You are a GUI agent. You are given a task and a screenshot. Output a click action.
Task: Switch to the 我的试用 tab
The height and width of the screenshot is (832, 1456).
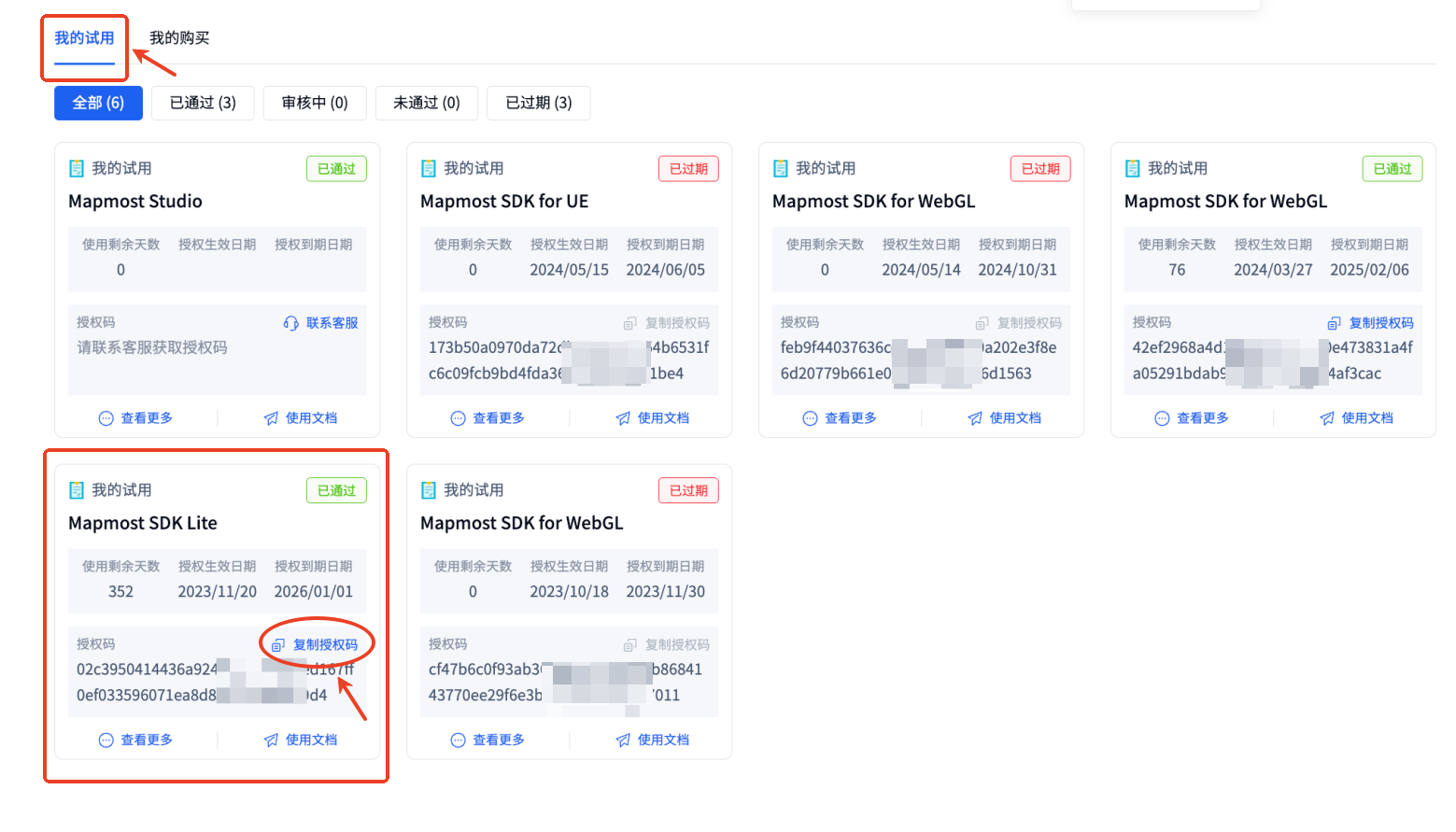pyautogui.click(x=84, y=38)
